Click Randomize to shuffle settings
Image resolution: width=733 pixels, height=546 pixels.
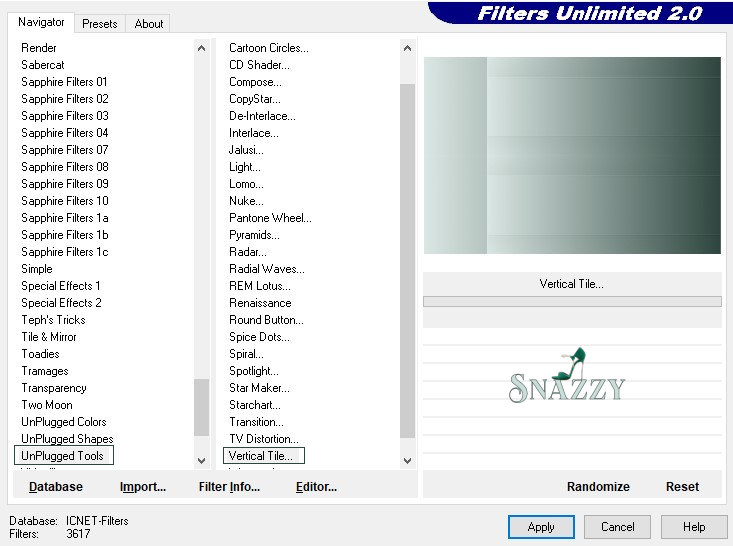click(x=598, y=487)
